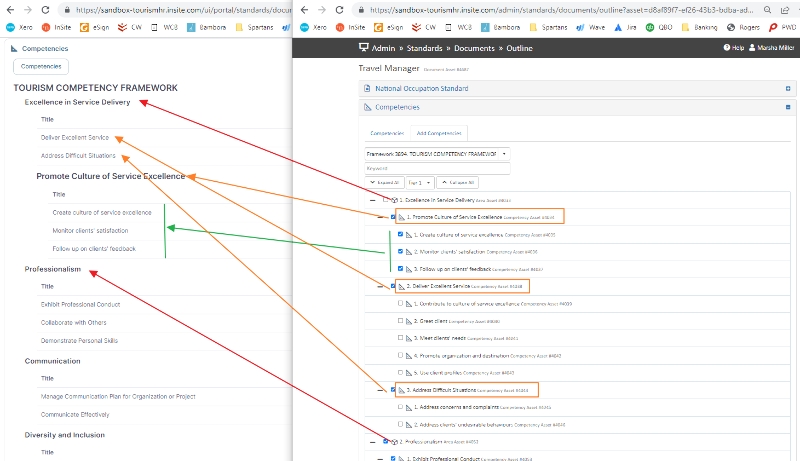
Task: Click the Expand All button
Action: [385, 183]
